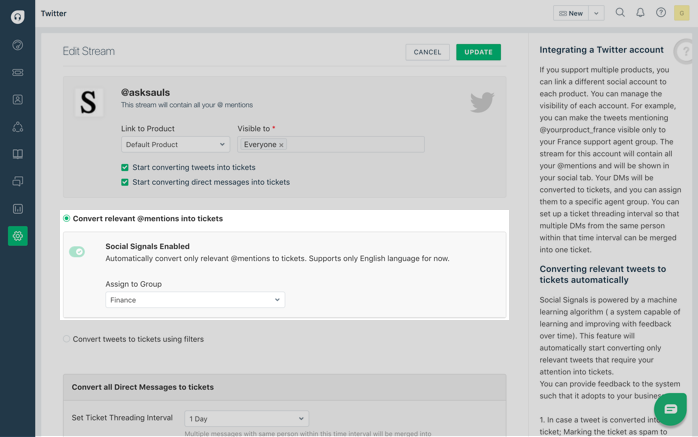
Task: Open the Forums chat icon in sidebar
Action: (x=17, y=182)
